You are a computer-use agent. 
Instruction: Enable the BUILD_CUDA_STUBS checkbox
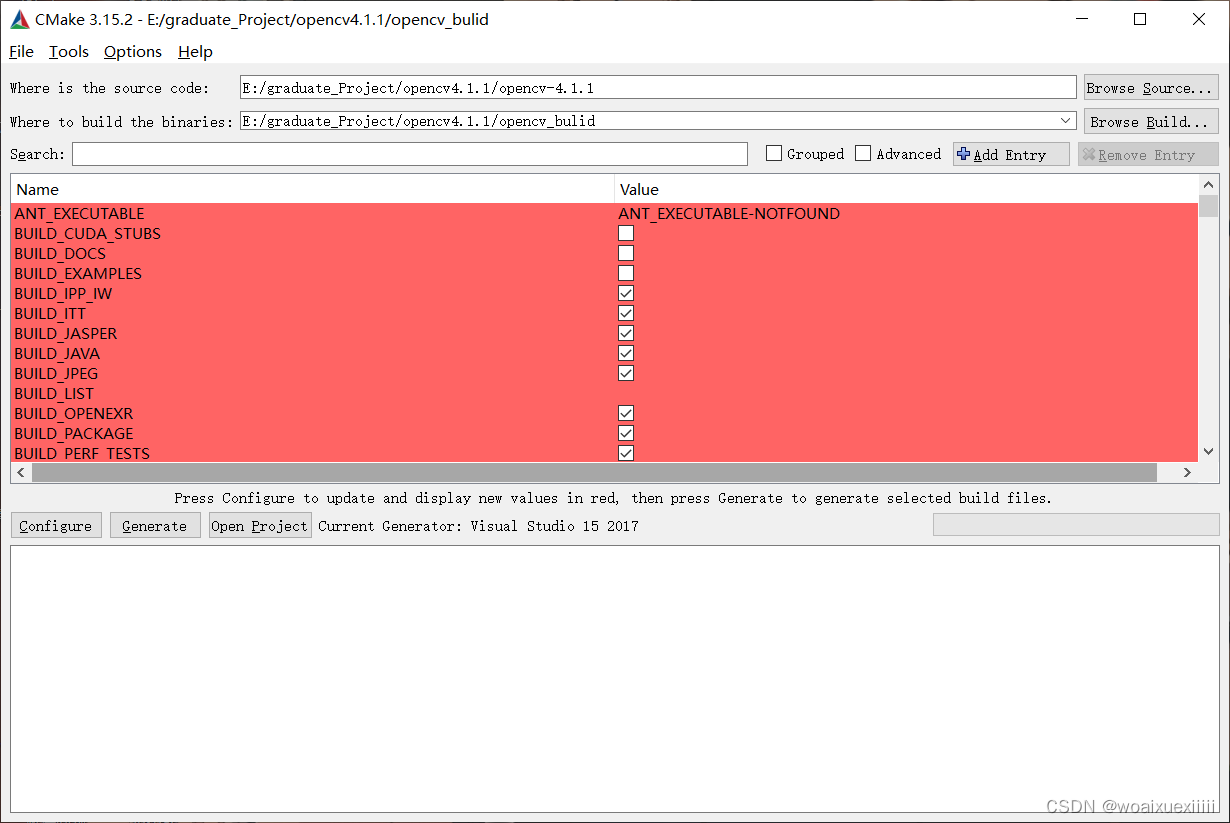pyautogui.click(x=625, y=233)
